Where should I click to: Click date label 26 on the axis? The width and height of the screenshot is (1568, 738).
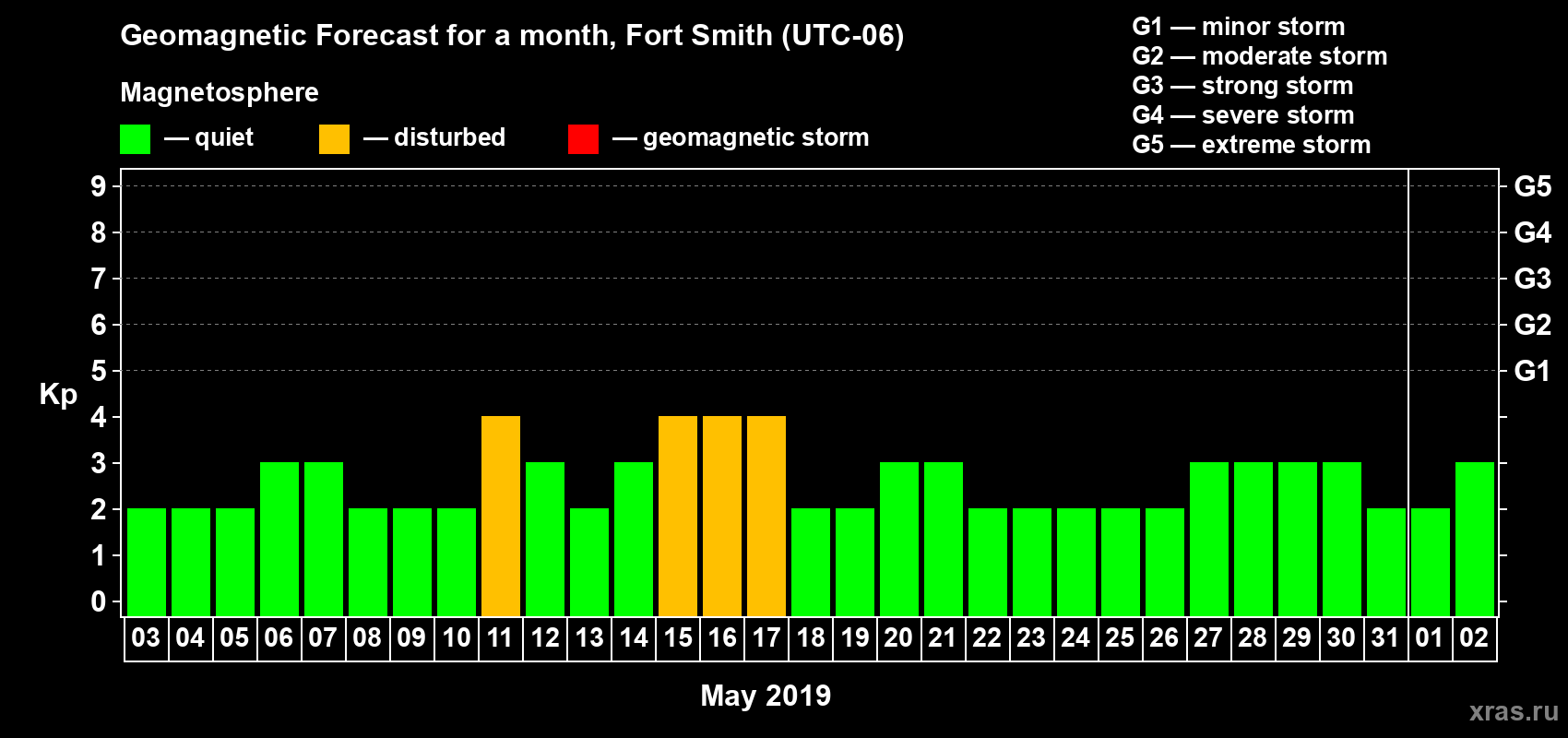1164,637
